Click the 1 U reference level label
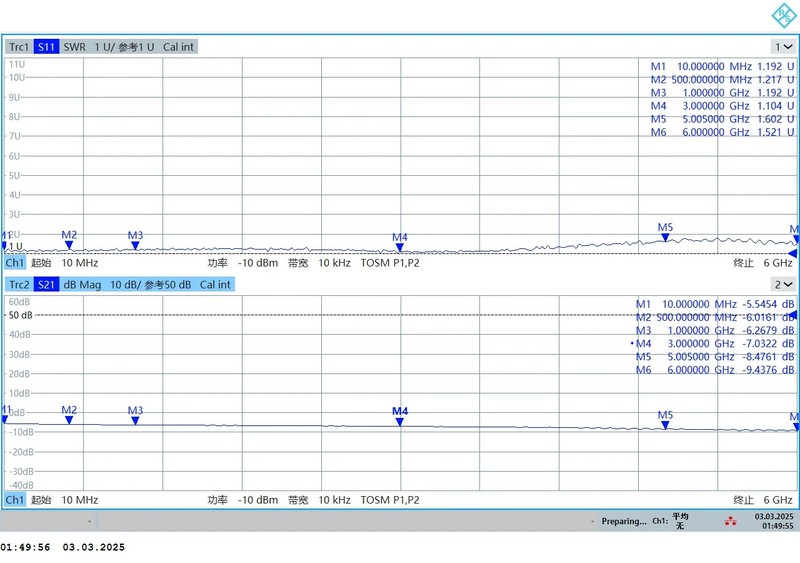Screen dimensions: 800x563 click(x=15, y=247)
